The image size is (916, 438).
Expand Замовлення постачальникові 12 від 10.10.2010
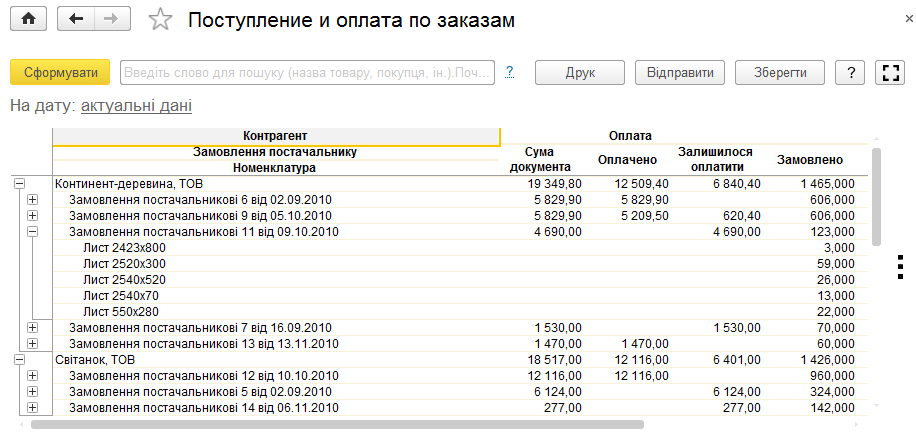coord(33,375)
